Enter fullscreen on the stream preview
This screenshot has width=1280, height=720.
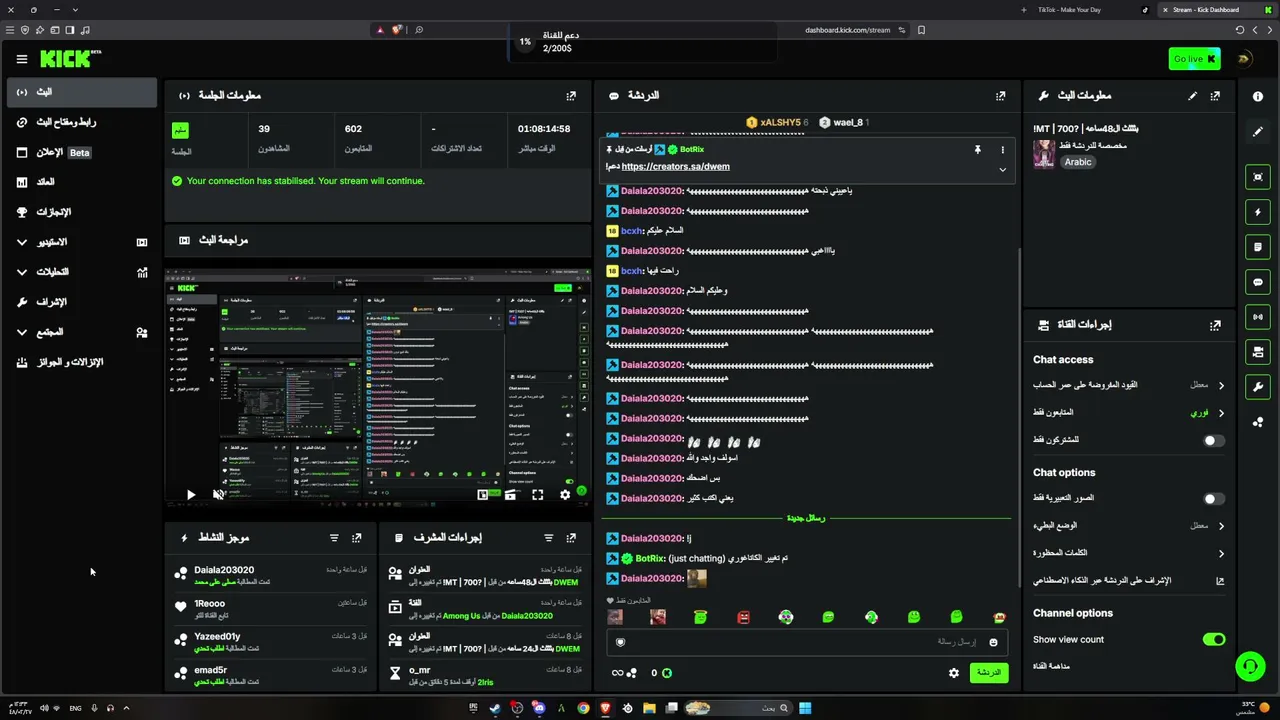tap(538, 494)
